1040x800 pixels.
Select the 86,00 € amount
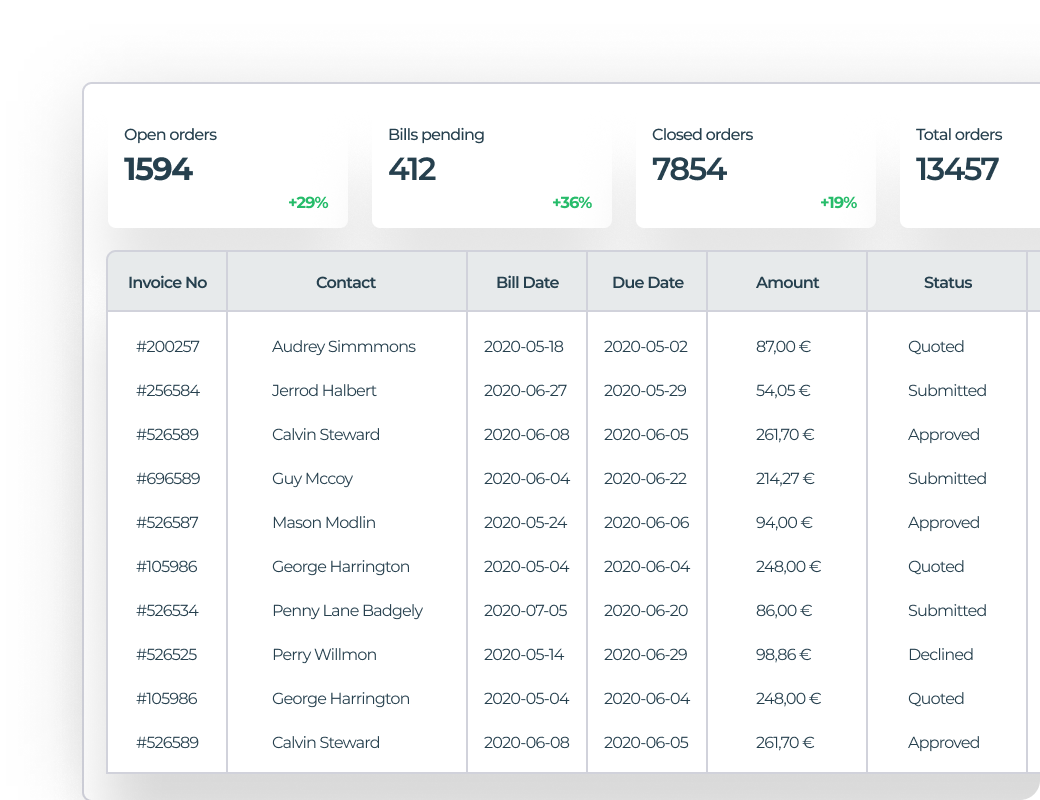[x=784, y=610]
